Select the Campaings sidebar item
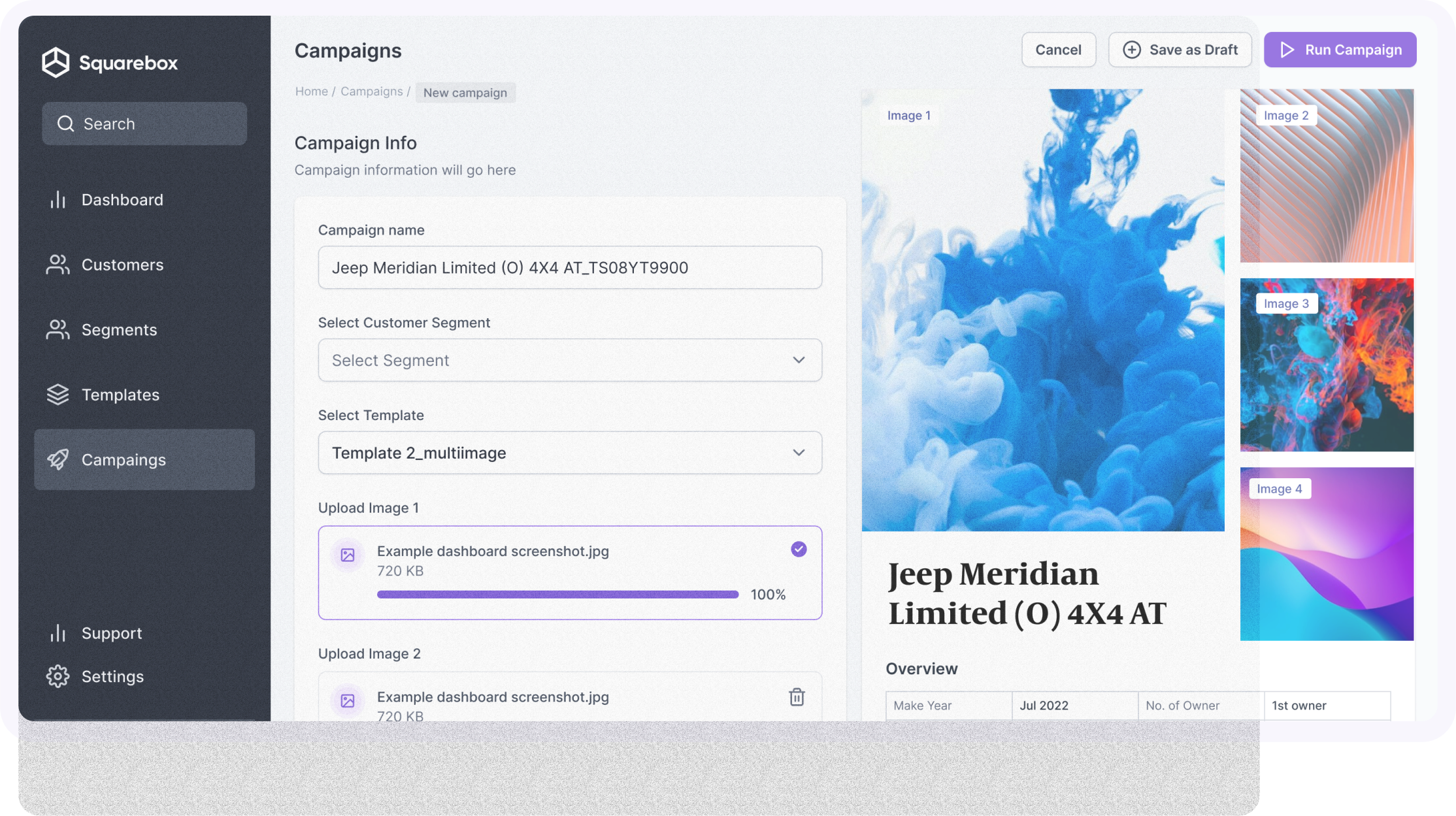 pos(144,460)
